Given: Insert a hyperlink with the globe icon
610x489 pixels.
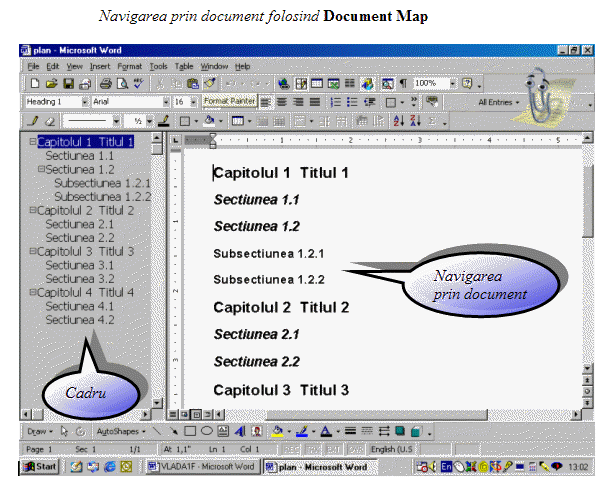Looking at the screenshot, I should tap(284, 83).
